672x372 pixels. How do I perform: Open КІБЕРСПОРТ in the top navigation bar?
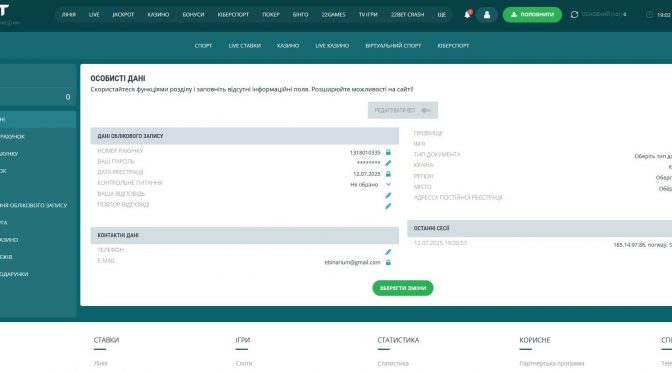pyautogui.click(x=233, y=15)
